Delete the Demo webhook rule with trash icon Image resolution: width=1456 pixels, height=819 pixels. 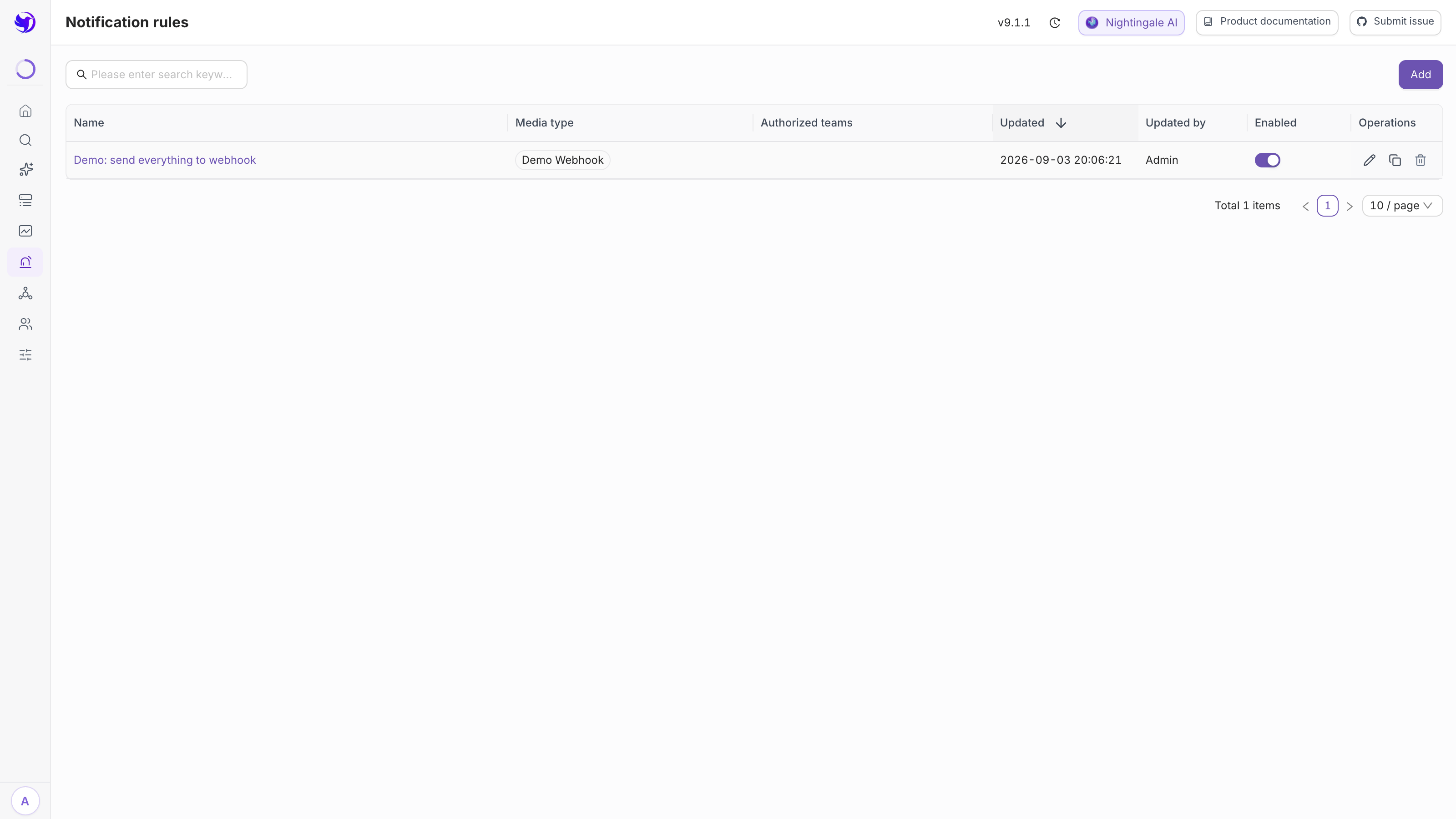[1421, 161]
